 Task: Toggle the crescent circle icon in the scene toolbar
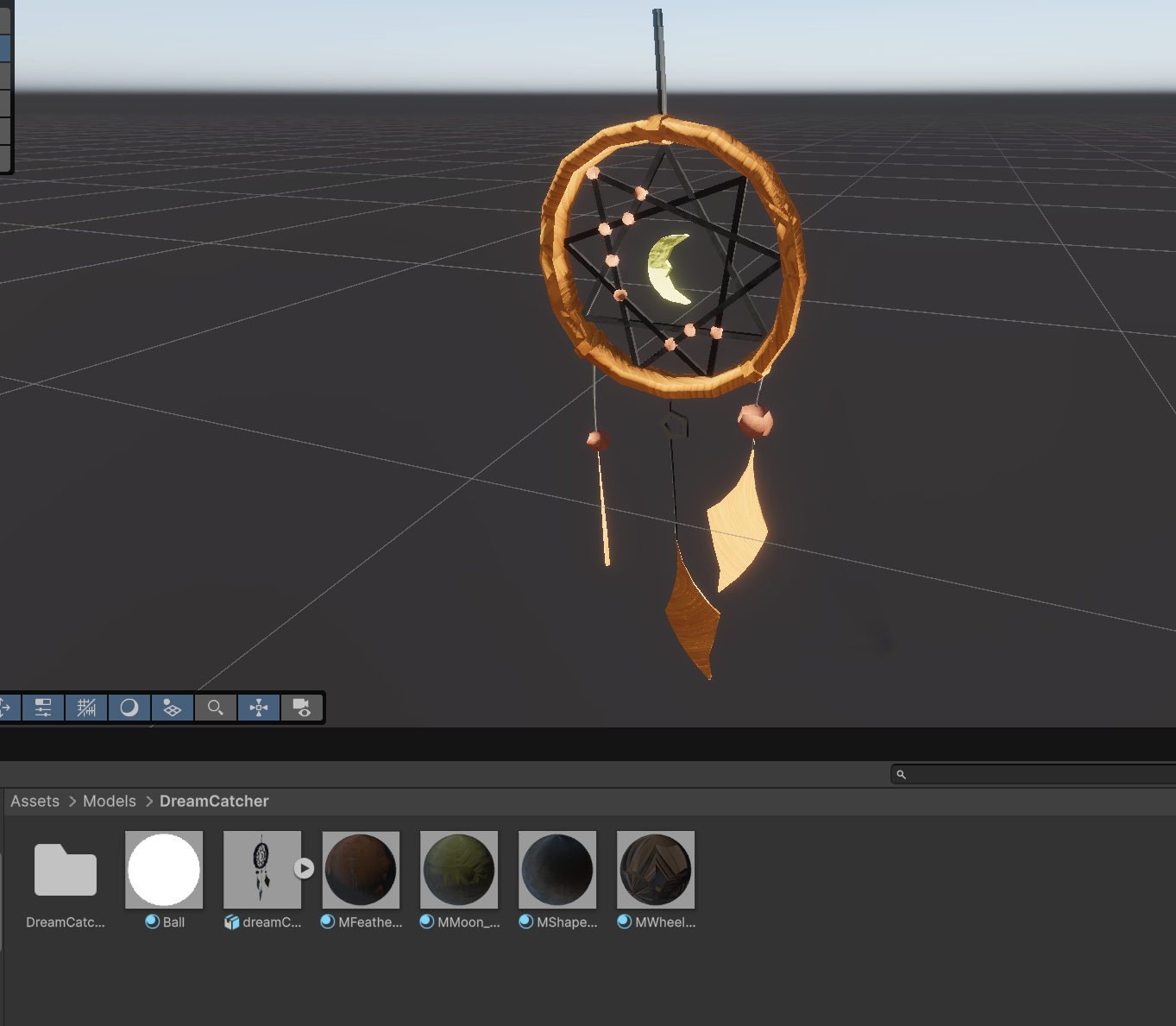pyautogui.click(x=129, y=708)
